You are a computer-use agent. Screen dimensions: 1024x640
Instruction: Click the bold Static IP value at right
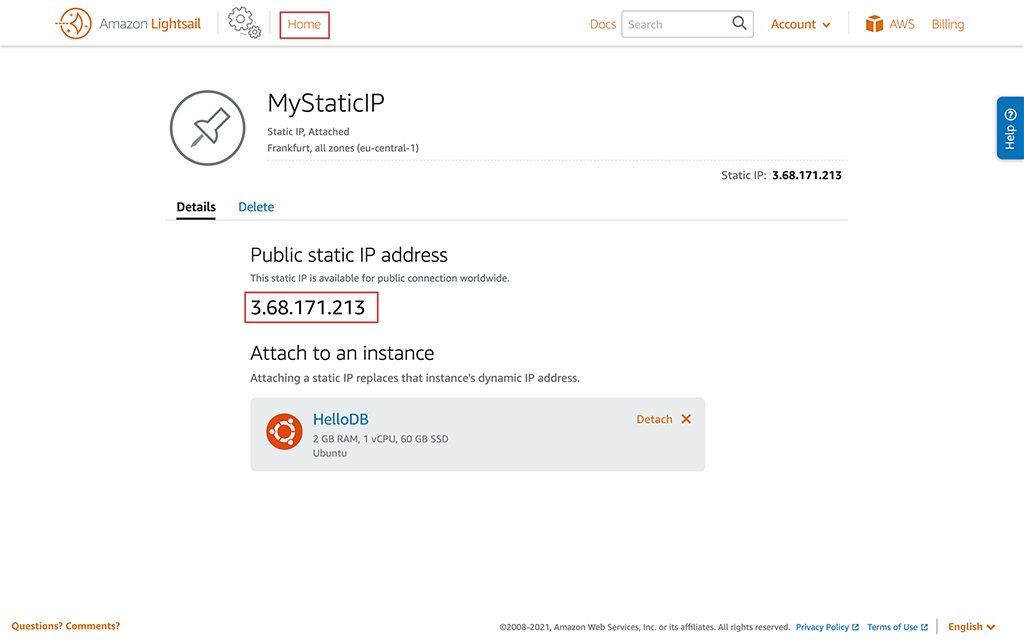coord(807,175)
